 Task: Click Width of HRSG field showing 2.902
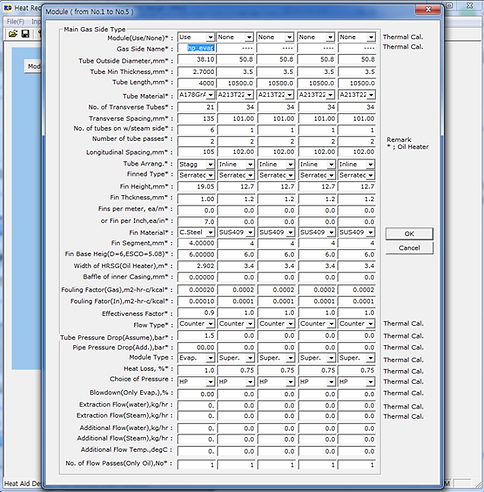[x=196, y=266]
